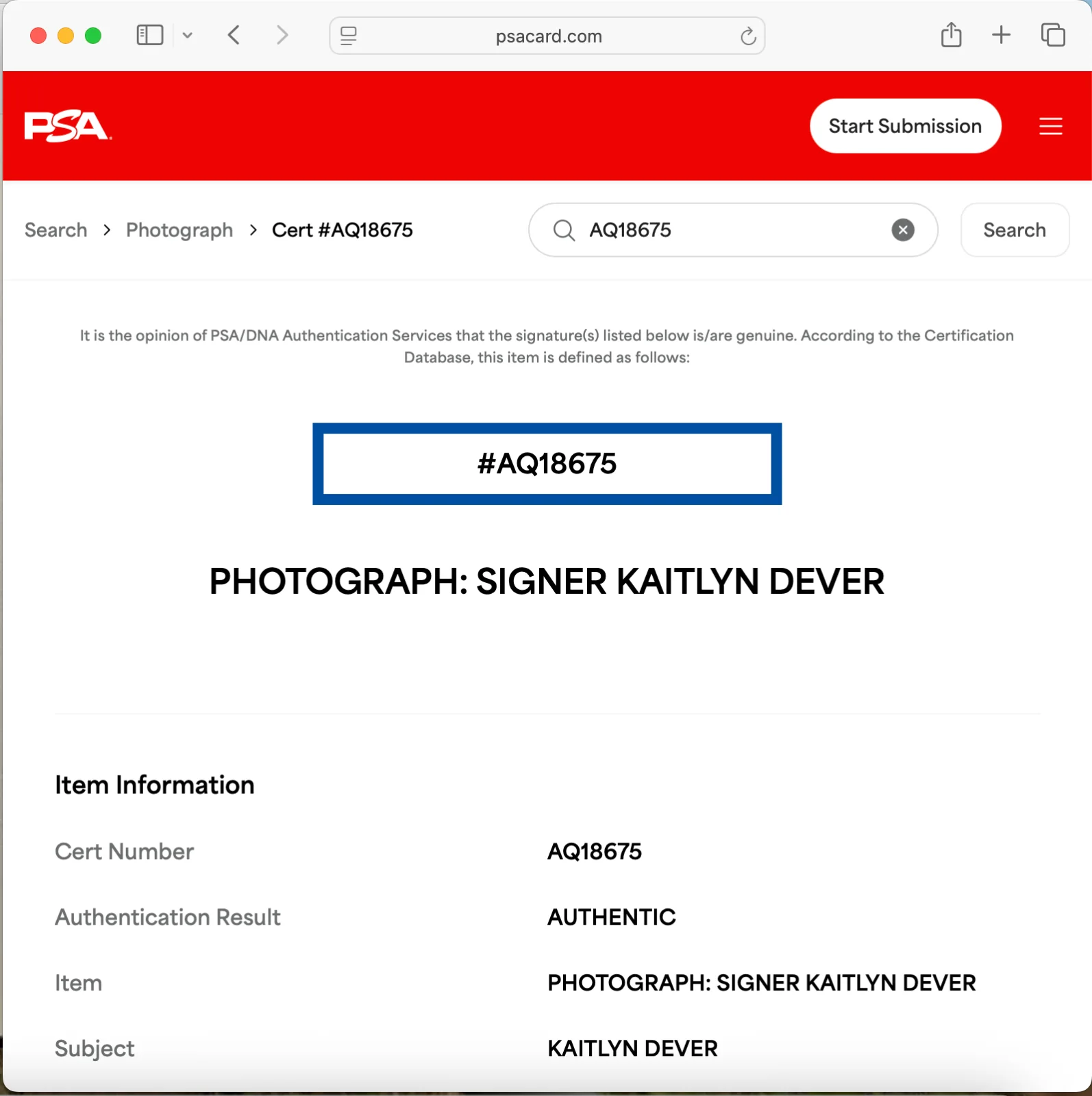Follow the Photograph breadcrumb link
Screen dimensions: 1092x1096
point(179,230)
